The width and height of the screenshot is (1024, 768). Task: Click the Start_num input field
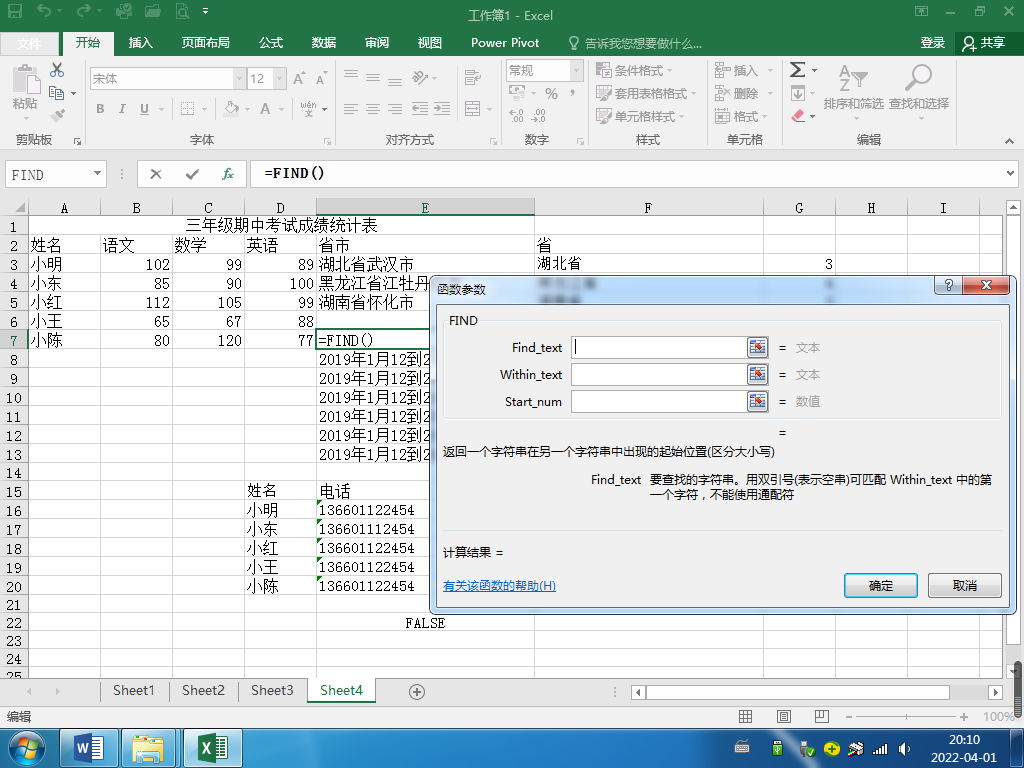[x=658, y=401]
